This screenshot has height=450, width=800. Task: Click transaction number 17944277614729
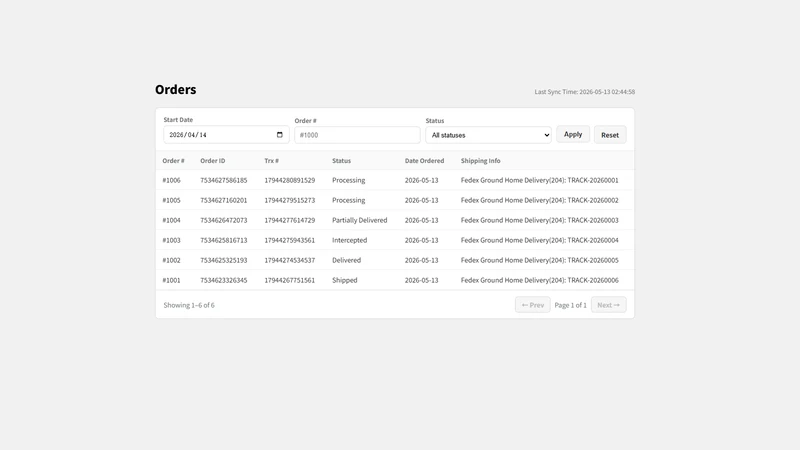coord(290,220)
